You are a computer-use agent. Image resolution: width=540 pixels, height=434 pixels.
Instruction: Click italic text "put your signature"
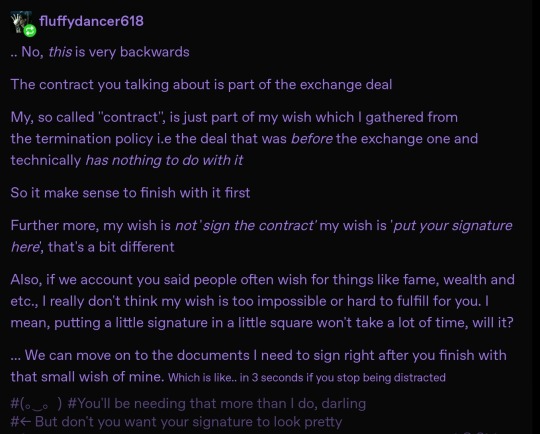point(452,226)
